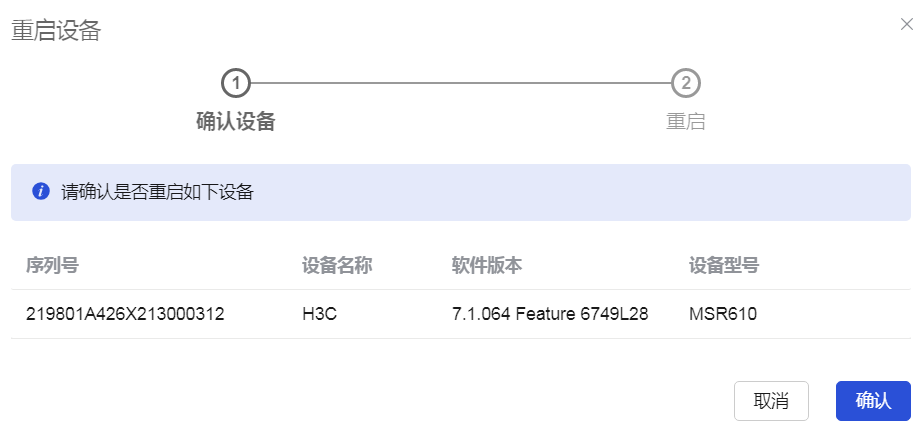Viewport: 923px width, 429px height.
Task: Click the step 2 circle icon
Action: tap(685, 83)
